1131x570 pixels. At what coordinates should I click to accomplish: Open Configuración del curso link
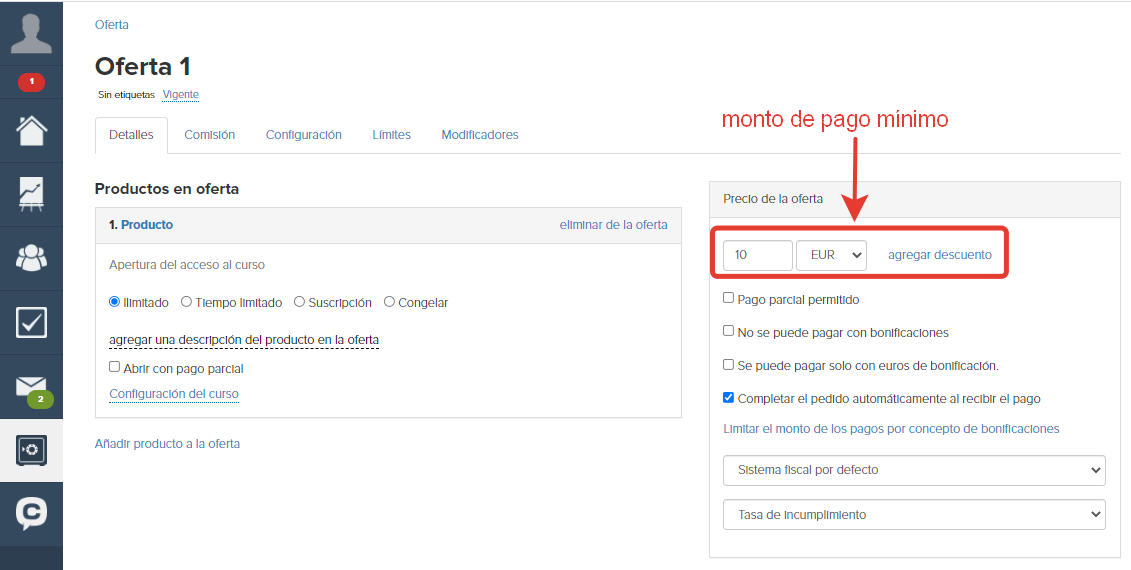(x=174, y=394)
